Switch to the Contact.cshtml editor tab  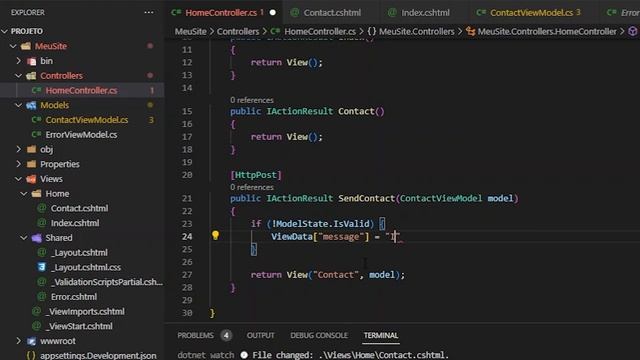[332, 13]
